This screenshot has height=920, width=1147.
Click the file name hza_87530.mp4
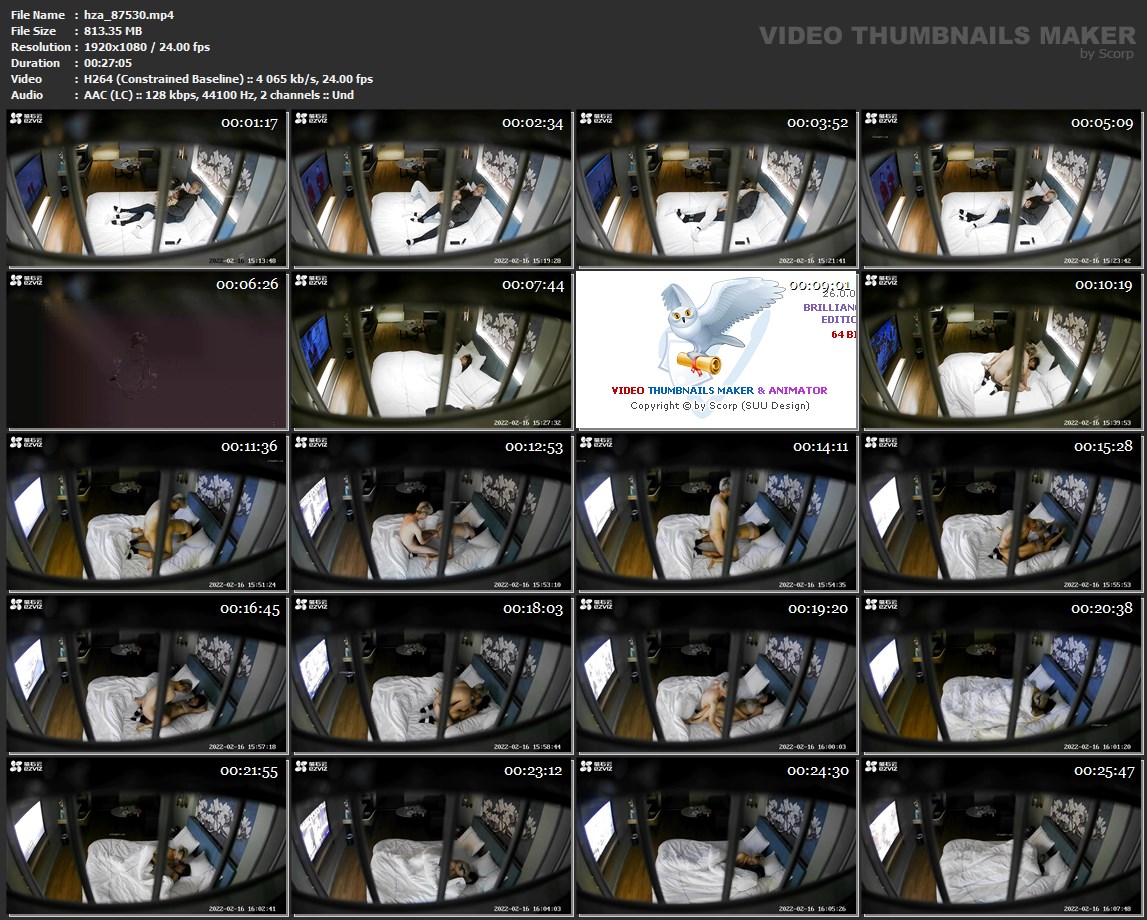point(129,15)
